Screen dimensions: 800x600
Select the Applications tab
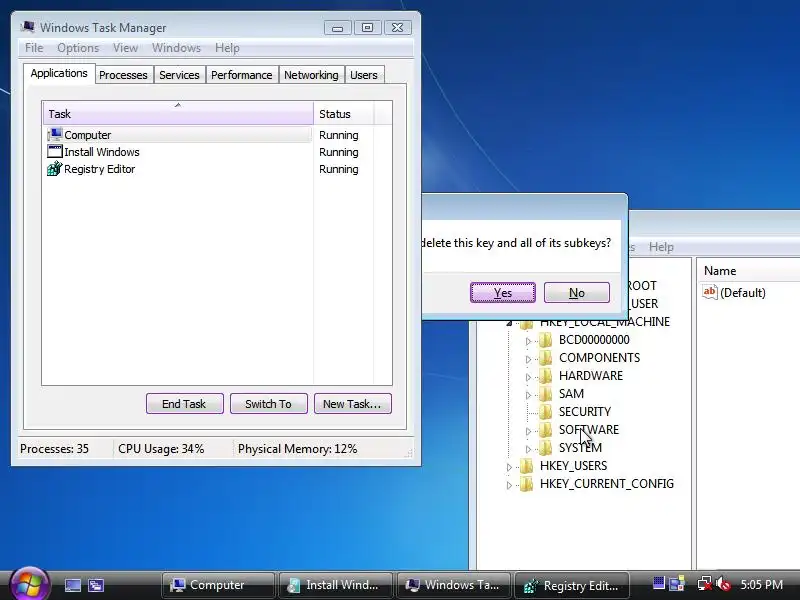(59, 73)
